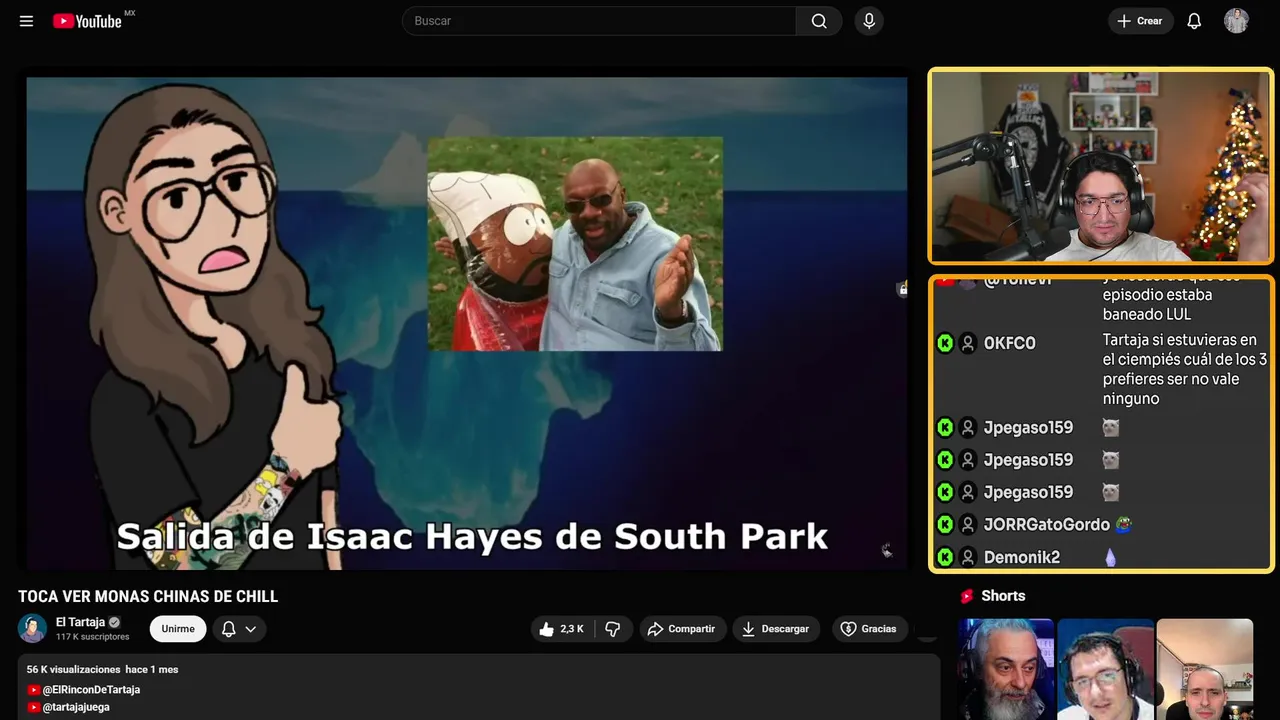
Task: Click the Demonik2 chat username
Action: tap(1022, 557)
